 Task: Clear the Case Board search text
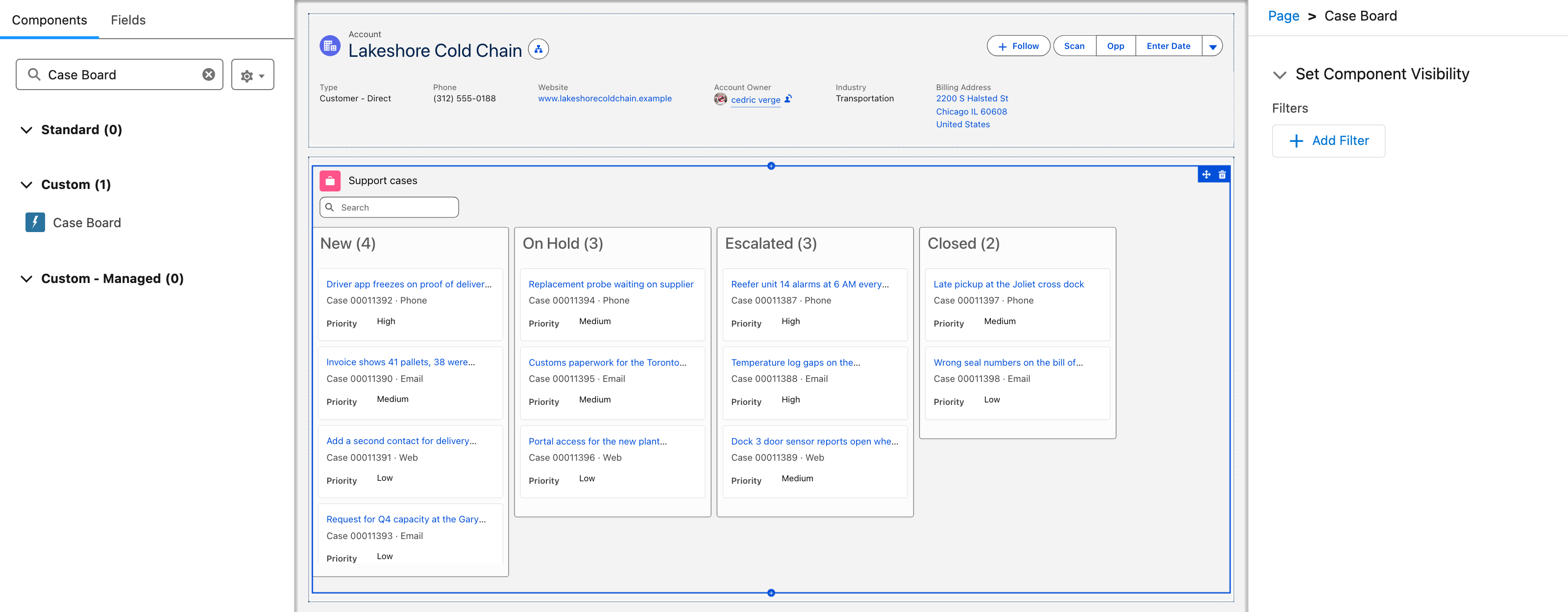(209, 74)
